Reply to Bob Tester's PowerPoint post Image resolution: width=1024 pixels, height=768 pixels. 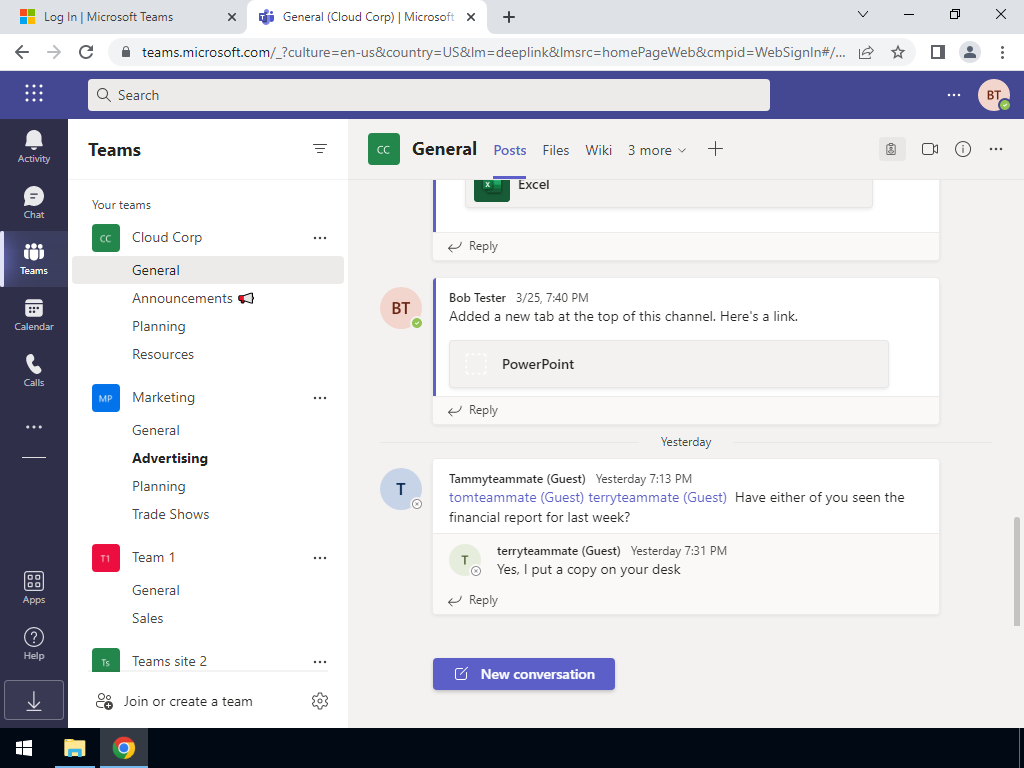coord(473,410)
